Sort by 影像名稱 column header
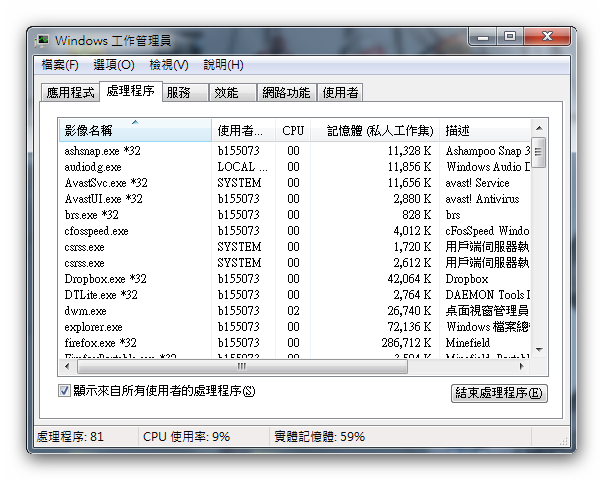The height and width of the screenshot is (481, 604). click(x=135, y=131)
